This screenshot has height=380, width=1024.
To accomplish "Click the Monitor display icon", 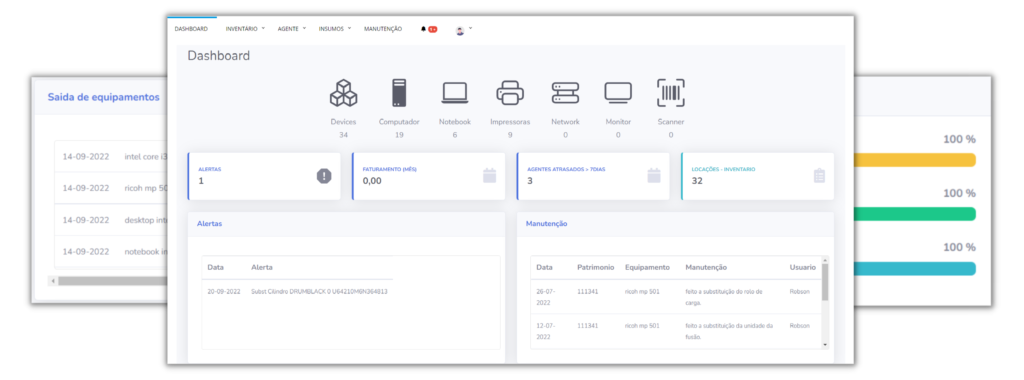I will pos(618,93).
